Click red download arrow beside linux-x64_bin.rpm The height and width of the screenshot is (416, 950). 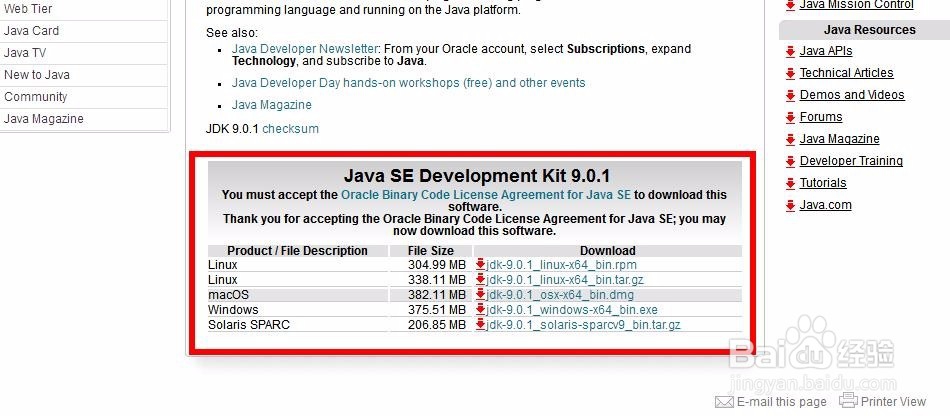[x=480, y=264]
